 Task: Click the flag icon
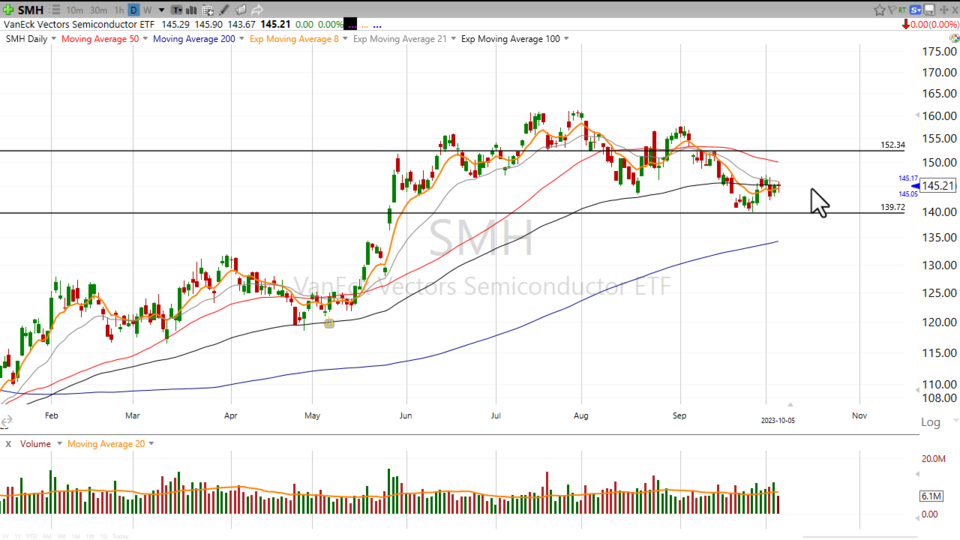click(892, 10)
